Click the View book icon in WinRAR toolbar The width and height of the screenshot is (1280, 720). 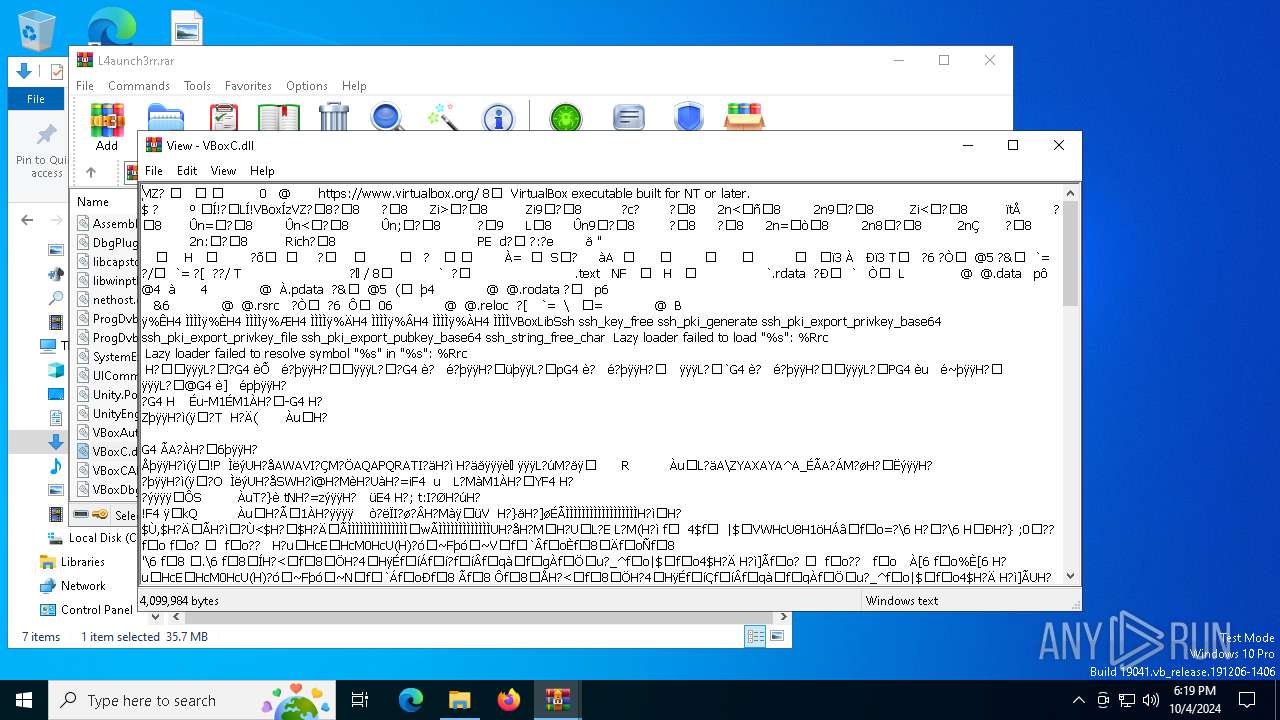click(279, 119)
